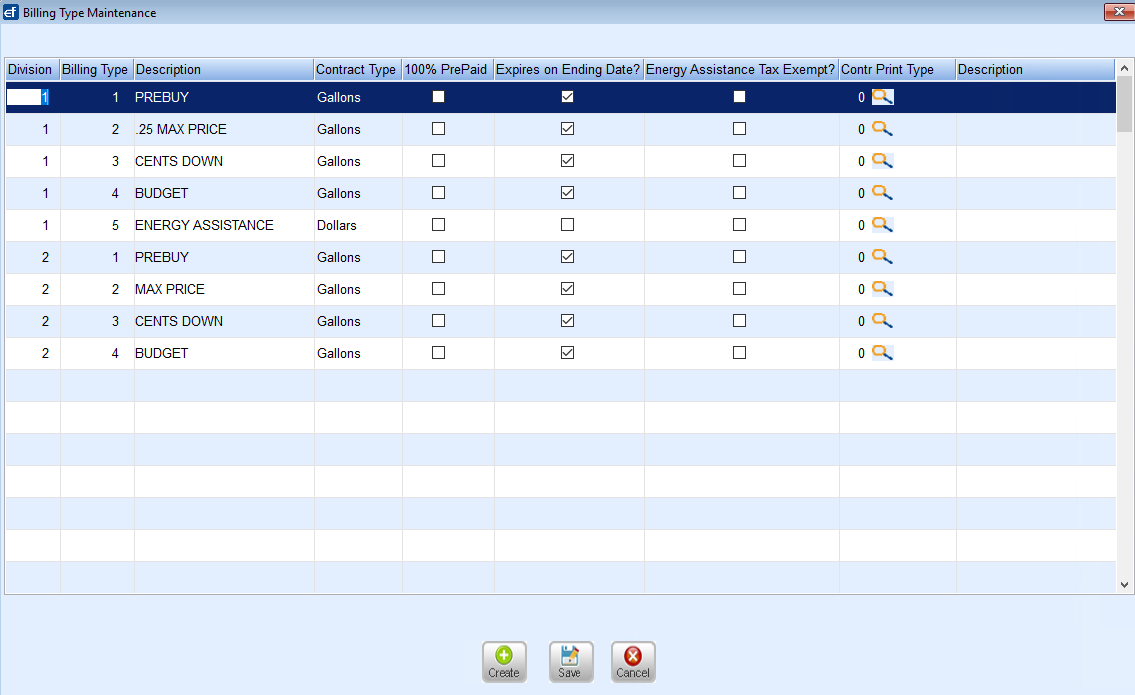Open print type lookup for Division 2 CENTS DOWN
Image resolution: width=1135 pixels, height=695 pixels.
[882, 320]
